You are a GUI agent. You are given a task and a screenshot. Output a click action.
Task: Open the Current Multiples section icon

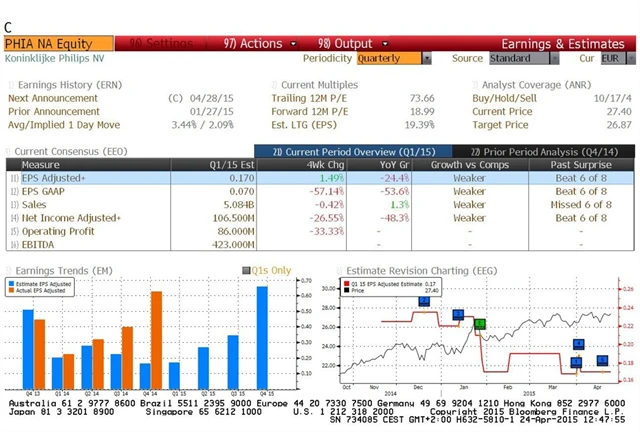tap(275, 86)
